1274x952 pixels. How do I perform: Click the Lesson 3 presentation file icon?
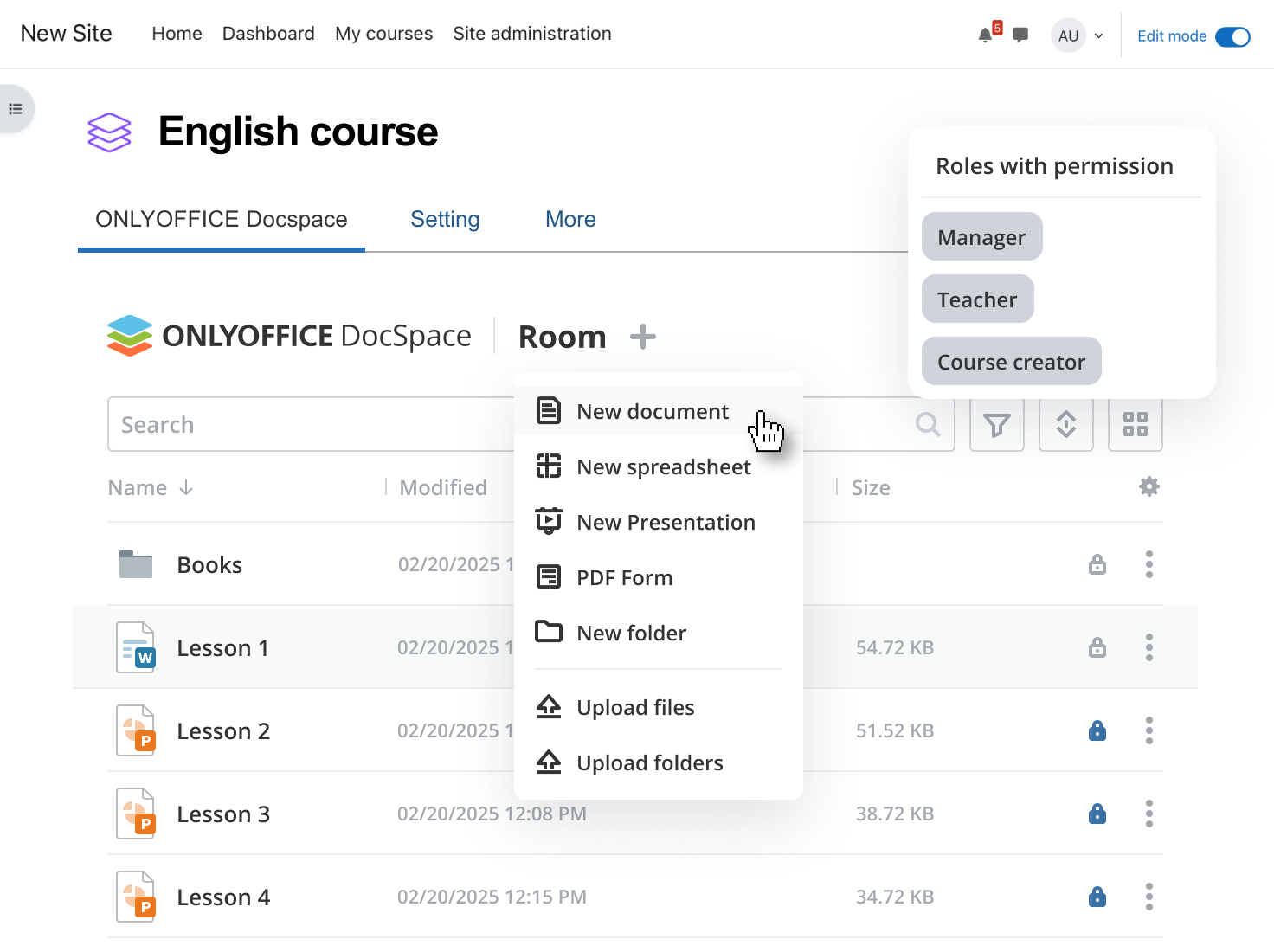pyautogui.click(x=136, y=814)
